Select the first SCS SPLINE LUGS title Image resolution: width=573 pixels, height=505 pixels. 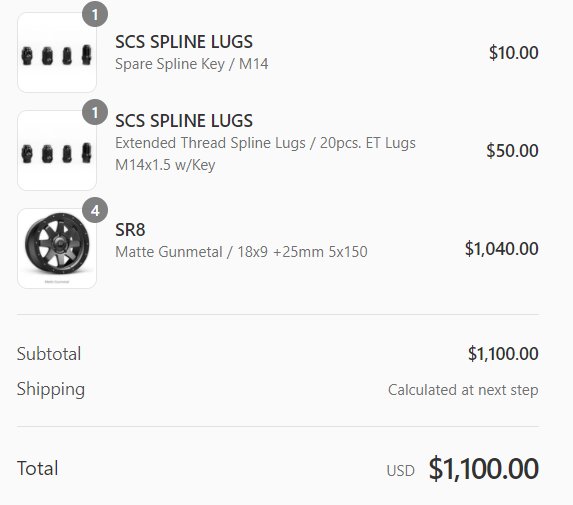184,42
